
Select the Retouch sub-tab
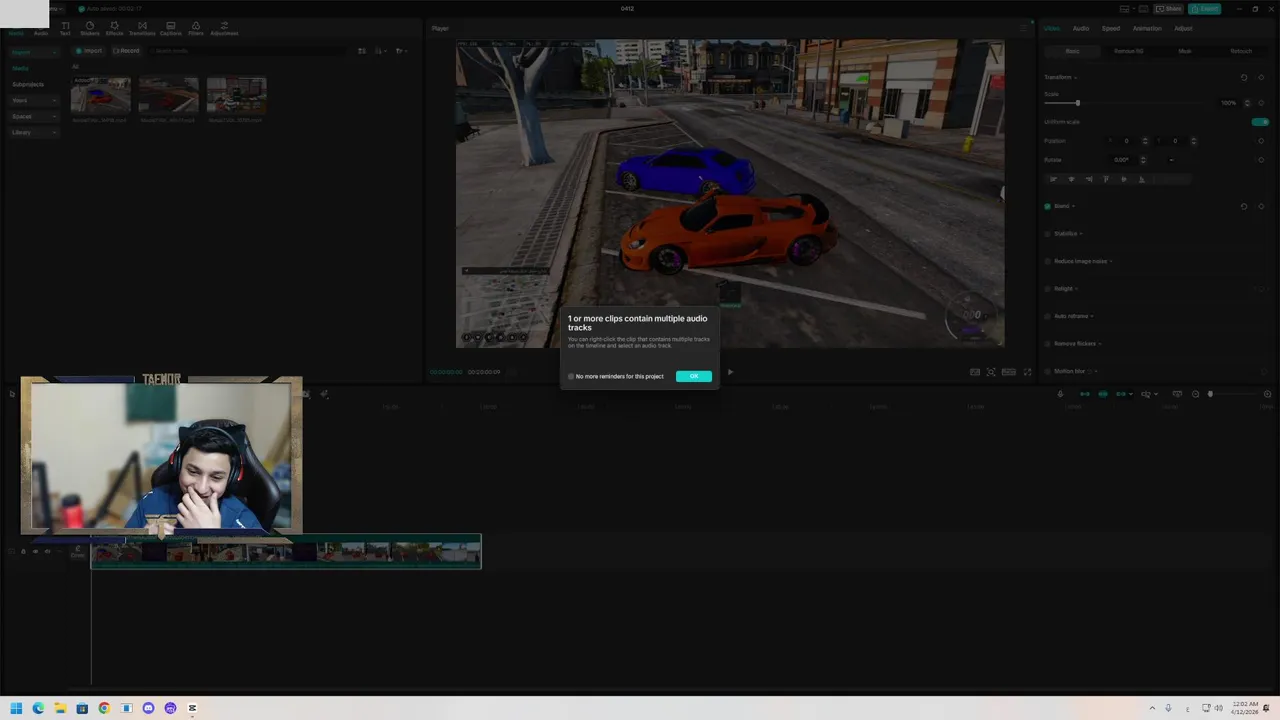click(x=1241, y=51)
